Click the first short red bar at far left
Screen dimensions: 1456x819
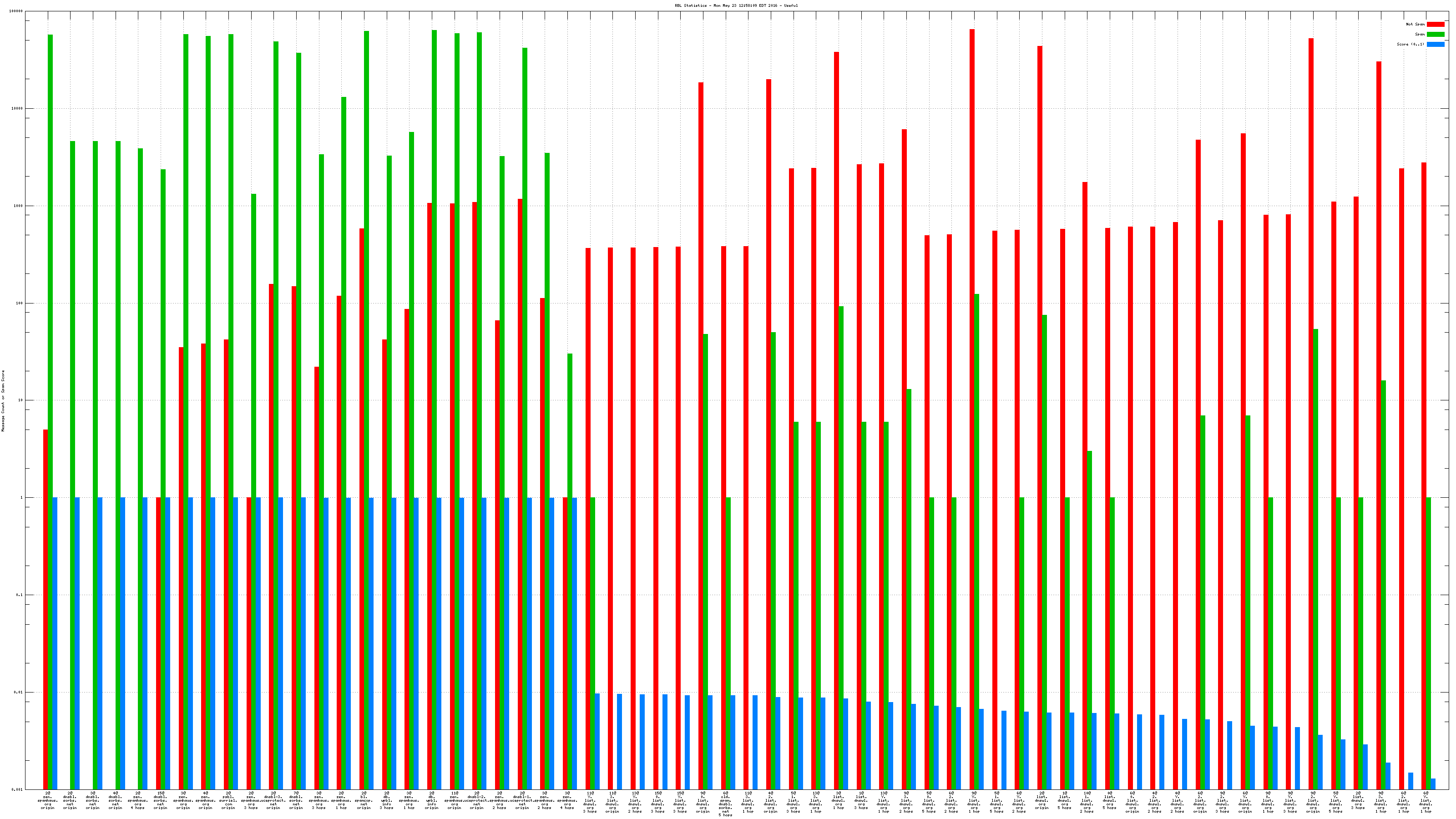46,609
